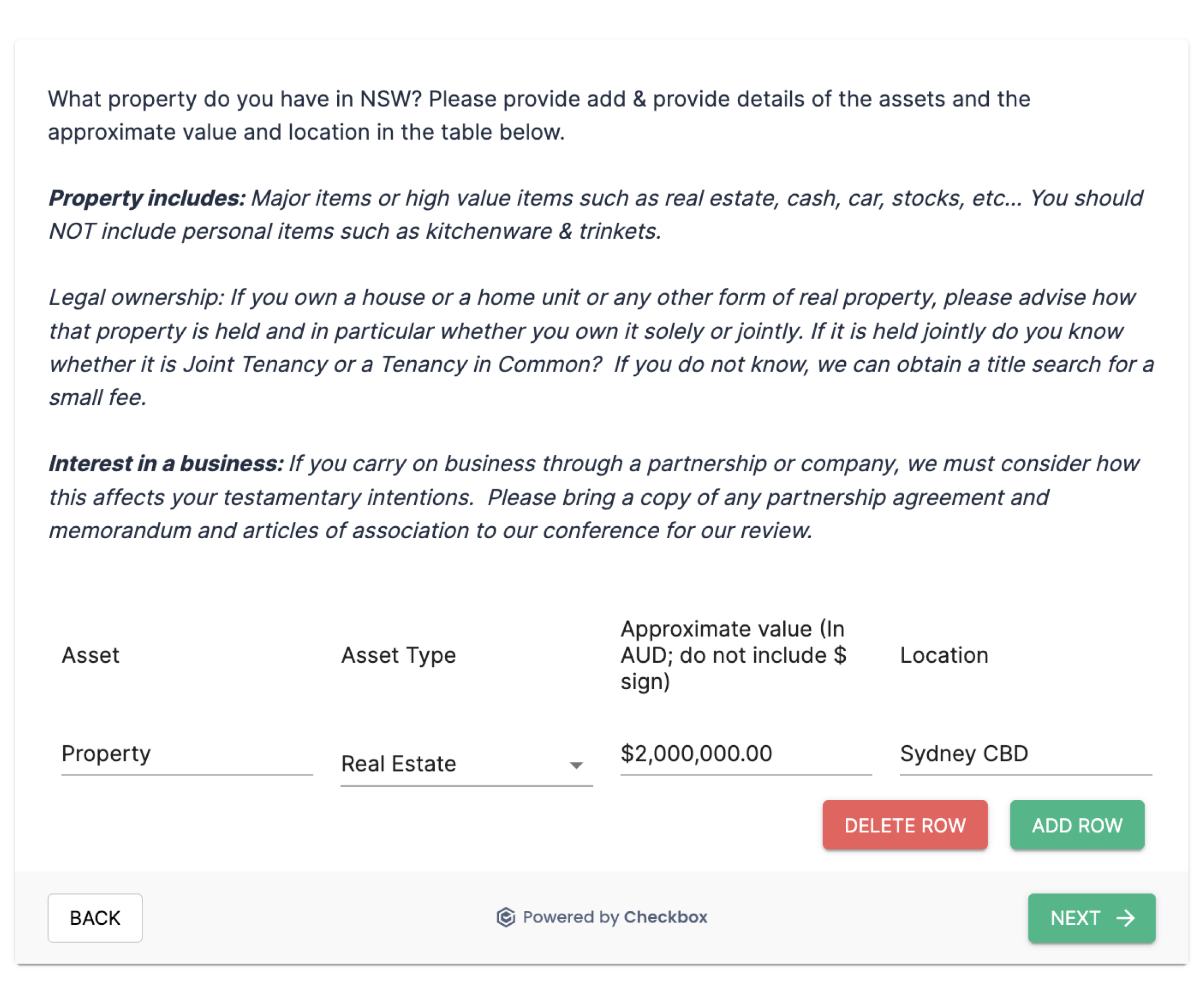The image size is (1204, 990).
Task: Expand the Asset Type dropdown arrow
Action: point(576,765)
